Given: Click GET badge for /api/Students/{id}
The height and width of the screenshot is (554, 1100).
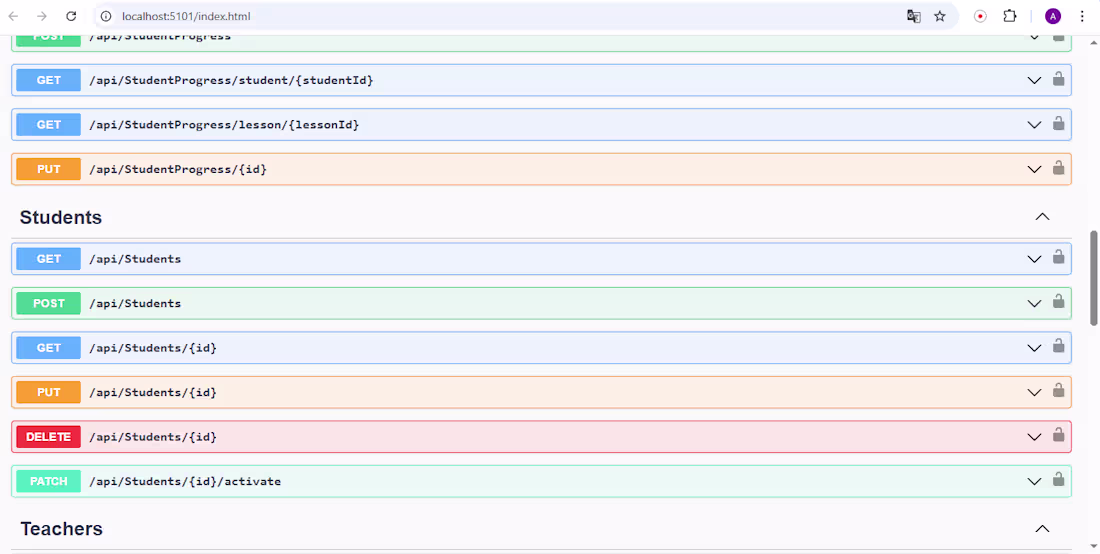Looking at the screenshot, I should pos(48,348).
